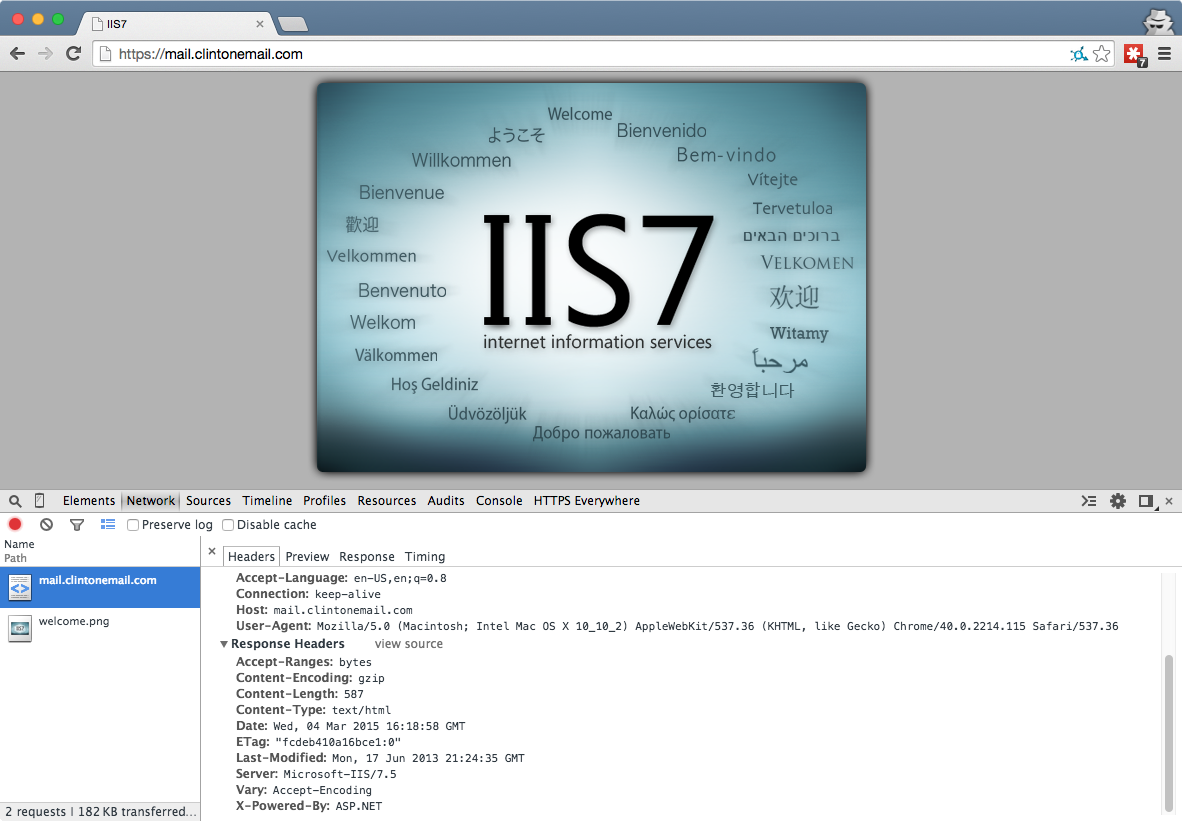The width and height of the screenshot is (1182, 821).
Task: Open the Response sub-tab
Action: coord(367,556)
